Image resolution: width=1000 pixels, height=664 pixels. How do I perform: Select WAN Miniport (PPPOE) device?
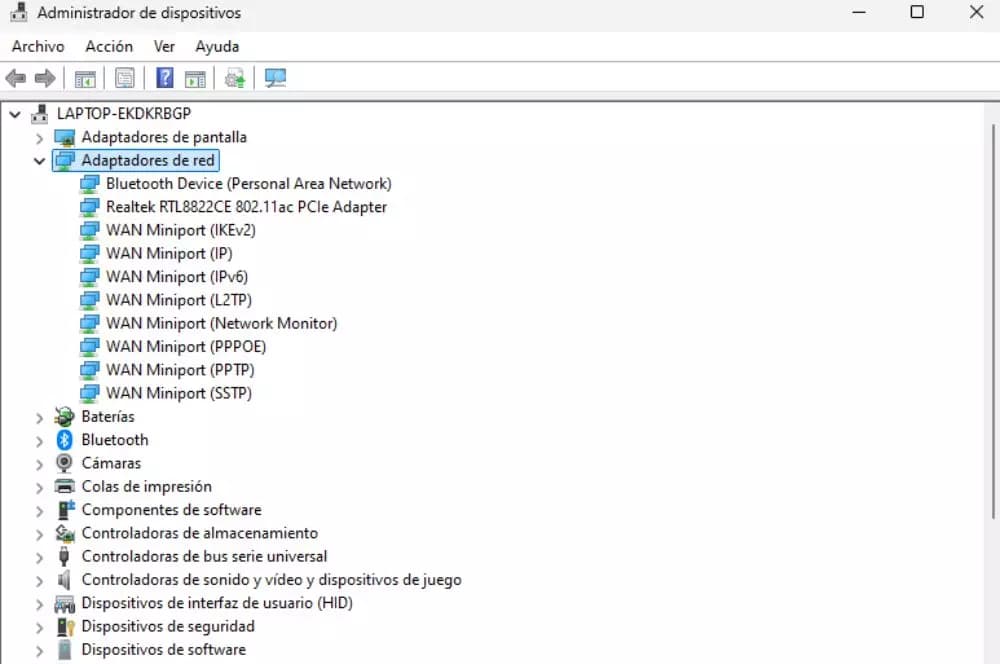186,347
